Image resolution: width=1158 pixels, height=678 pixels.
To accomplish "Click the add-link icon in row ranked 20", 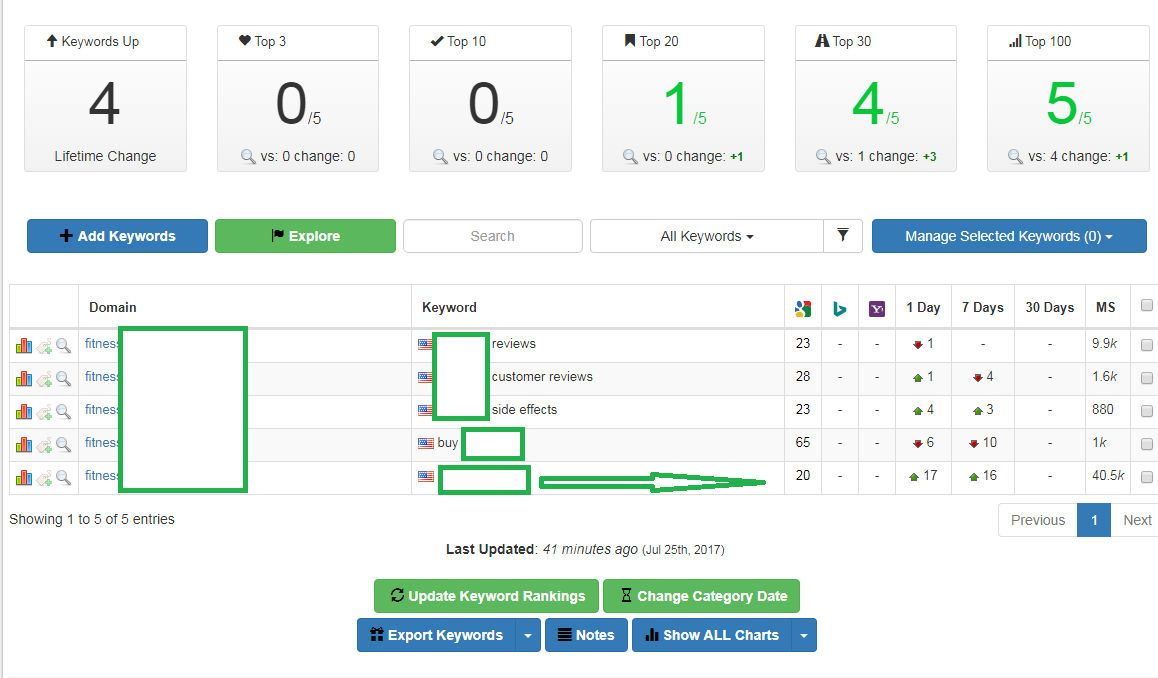I will pos(44,478).
